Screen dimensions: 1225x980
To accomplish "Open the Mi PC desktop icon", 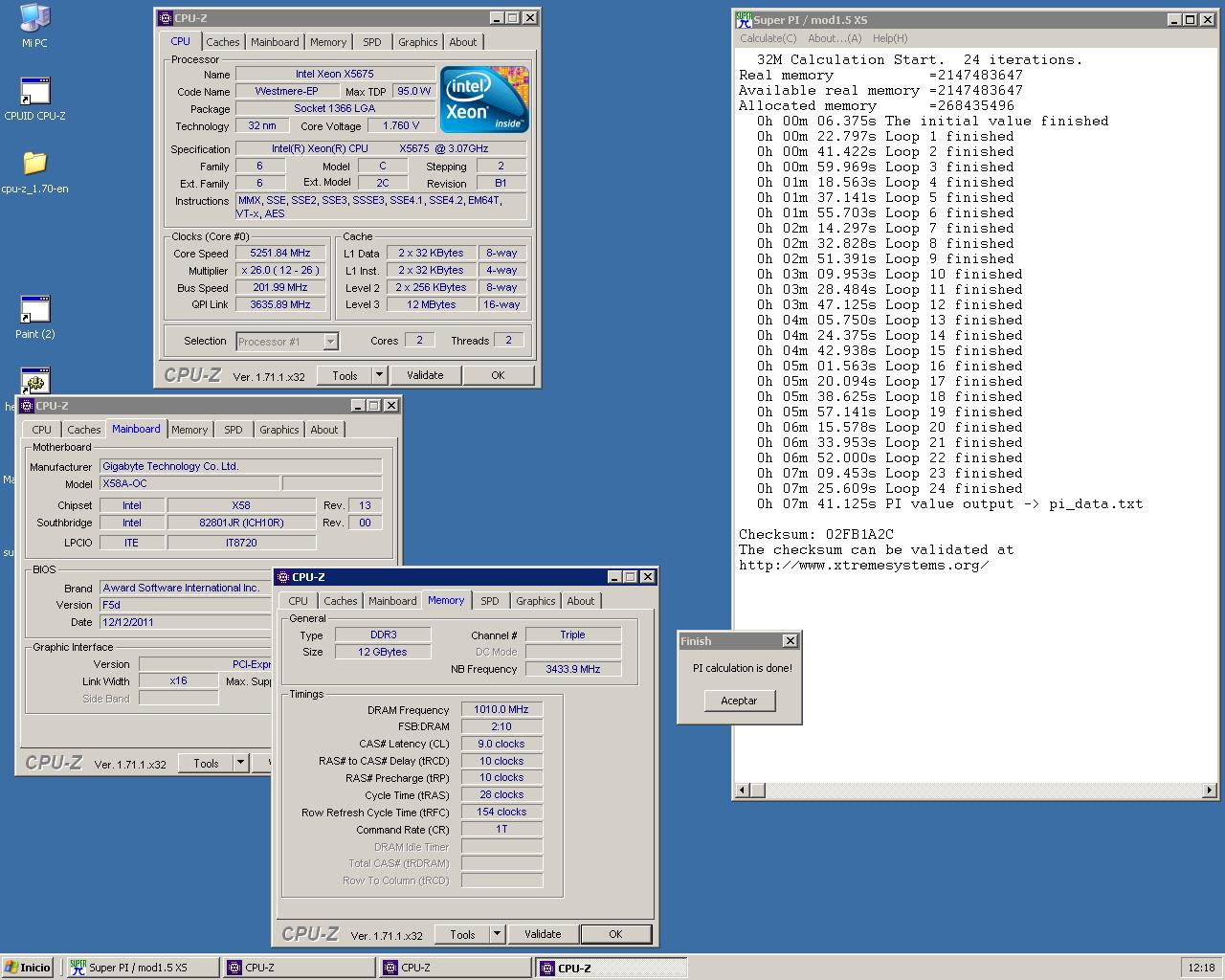I will coord(34,26).
